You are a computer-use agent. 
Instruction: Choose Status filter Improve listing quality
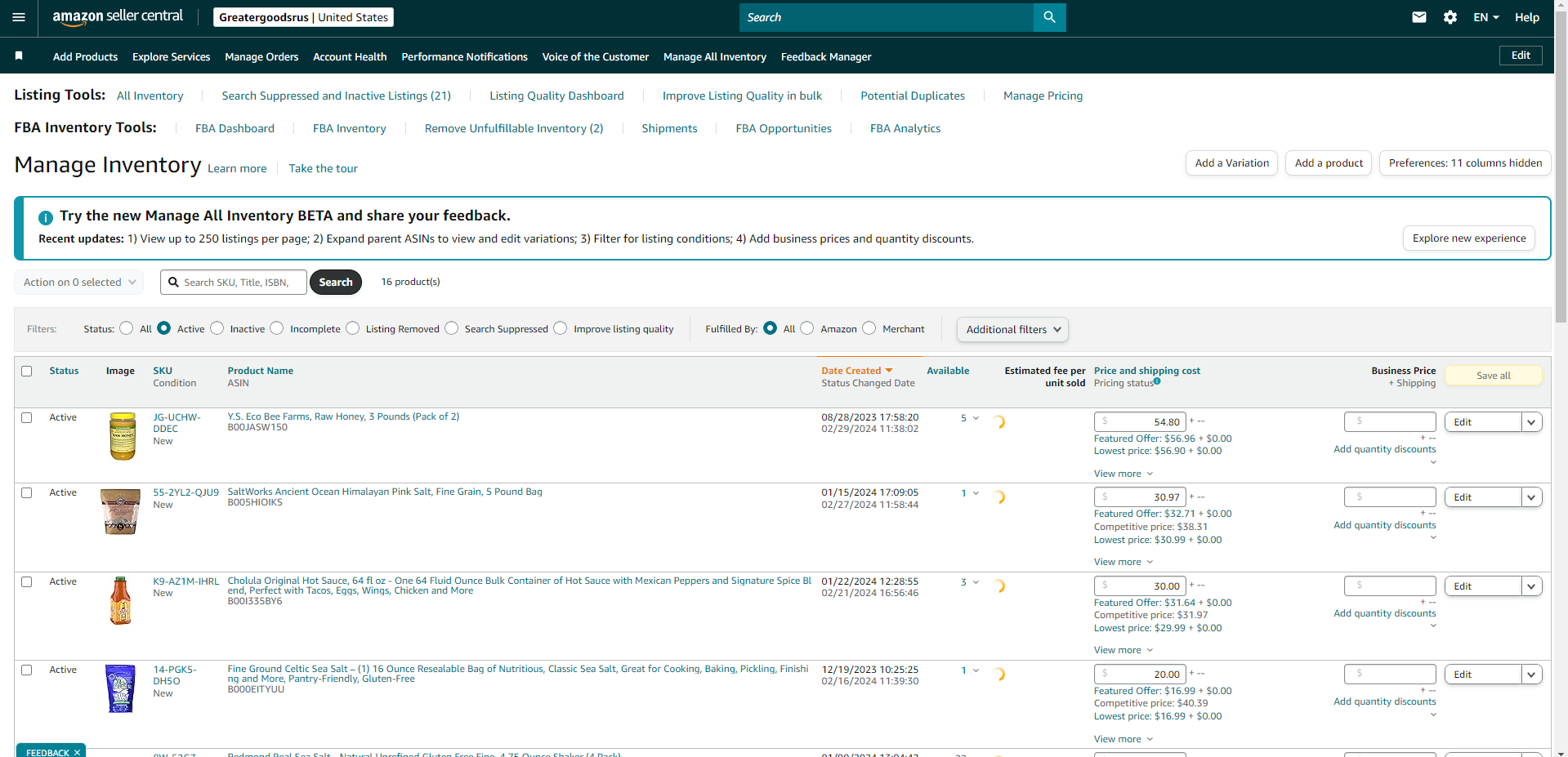pos(561,328)
